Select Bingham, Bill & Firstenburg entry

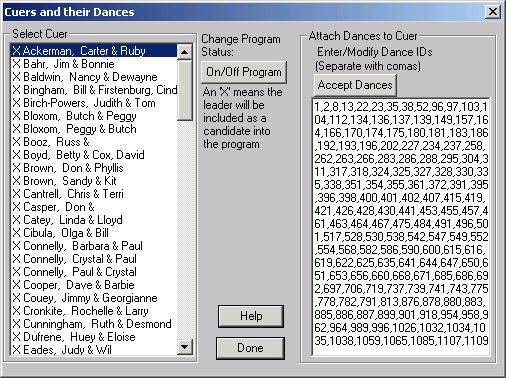tap(94, 90)
